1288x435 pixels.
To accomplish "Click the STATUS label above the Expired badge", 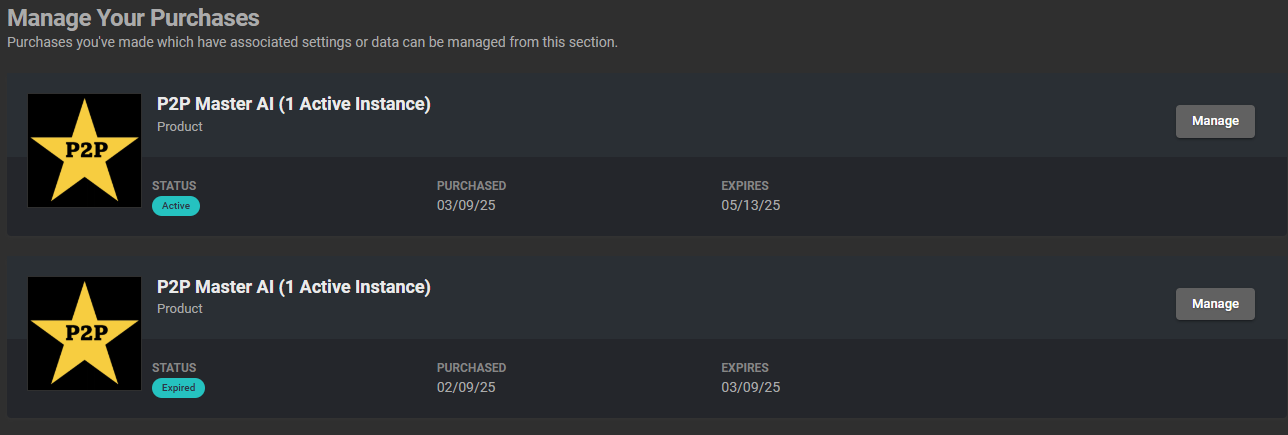I will point(174,368).
